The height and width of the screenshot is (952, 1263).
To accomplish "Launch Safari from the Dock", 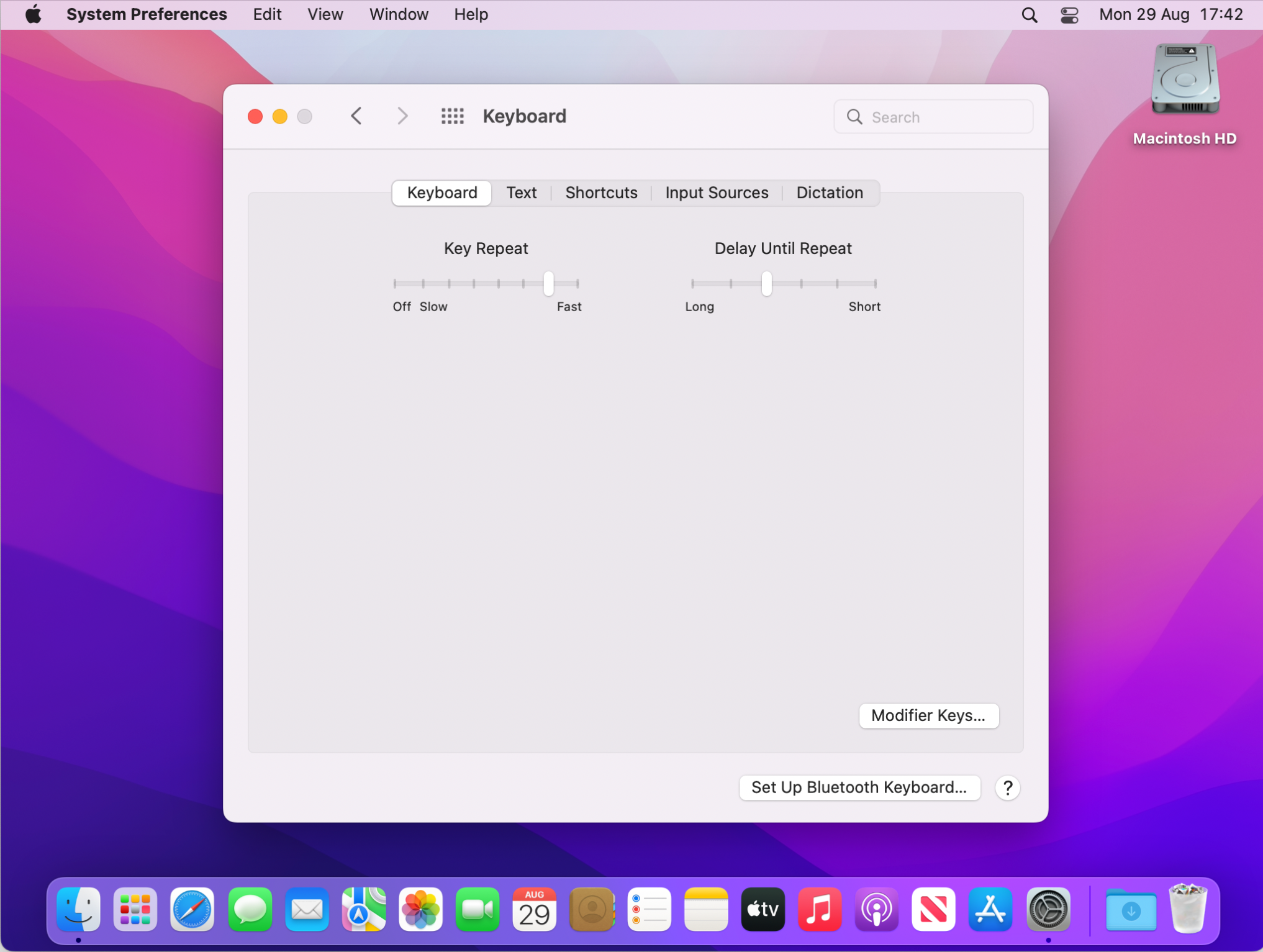I will click(192, 909).
